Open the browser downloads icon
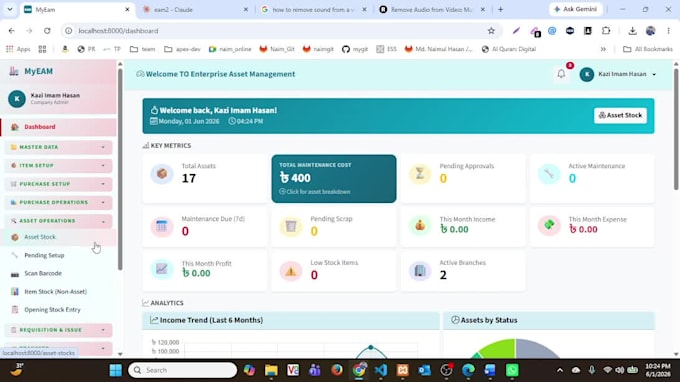This screenshot has width=680, height=382. coord(632,31)
